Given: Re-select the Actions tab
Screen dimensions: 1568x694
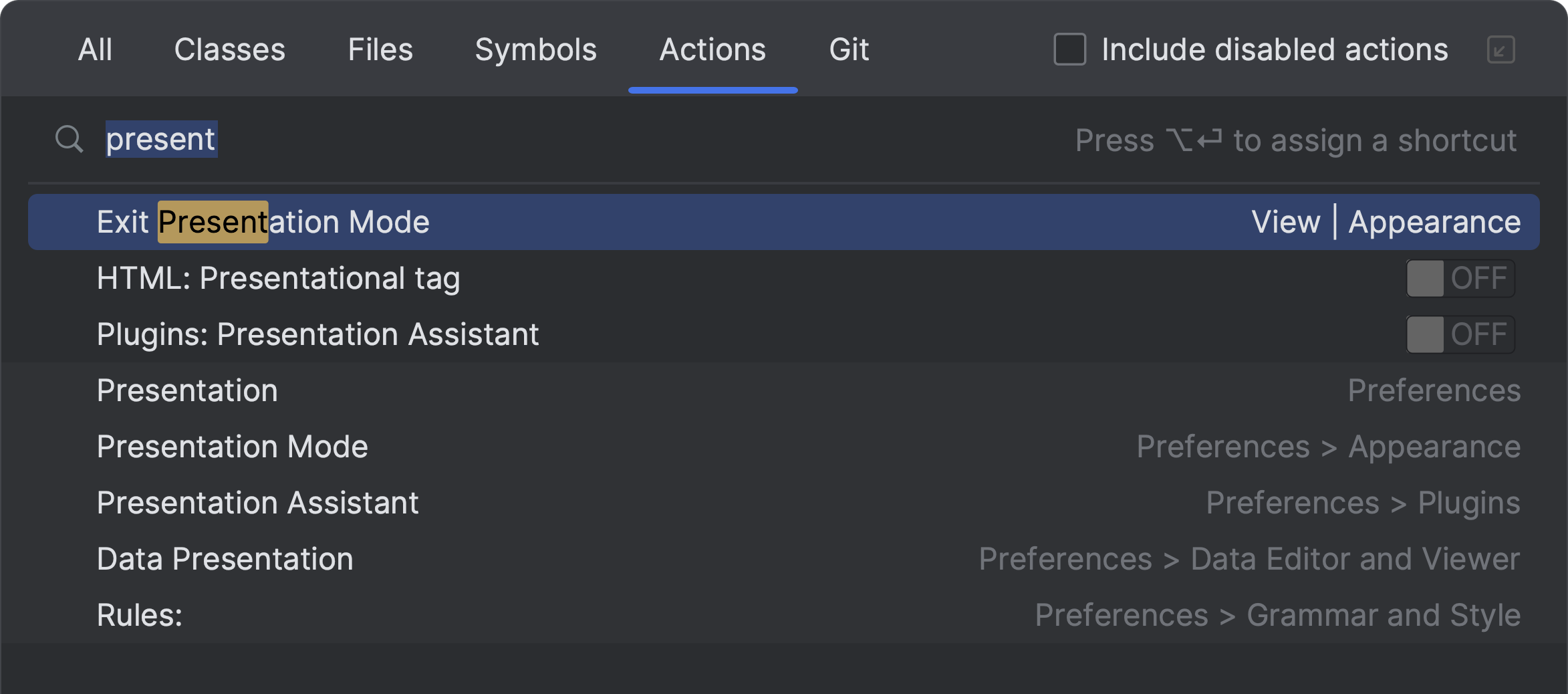Looking at the screenshot, I should coord(712,49).
